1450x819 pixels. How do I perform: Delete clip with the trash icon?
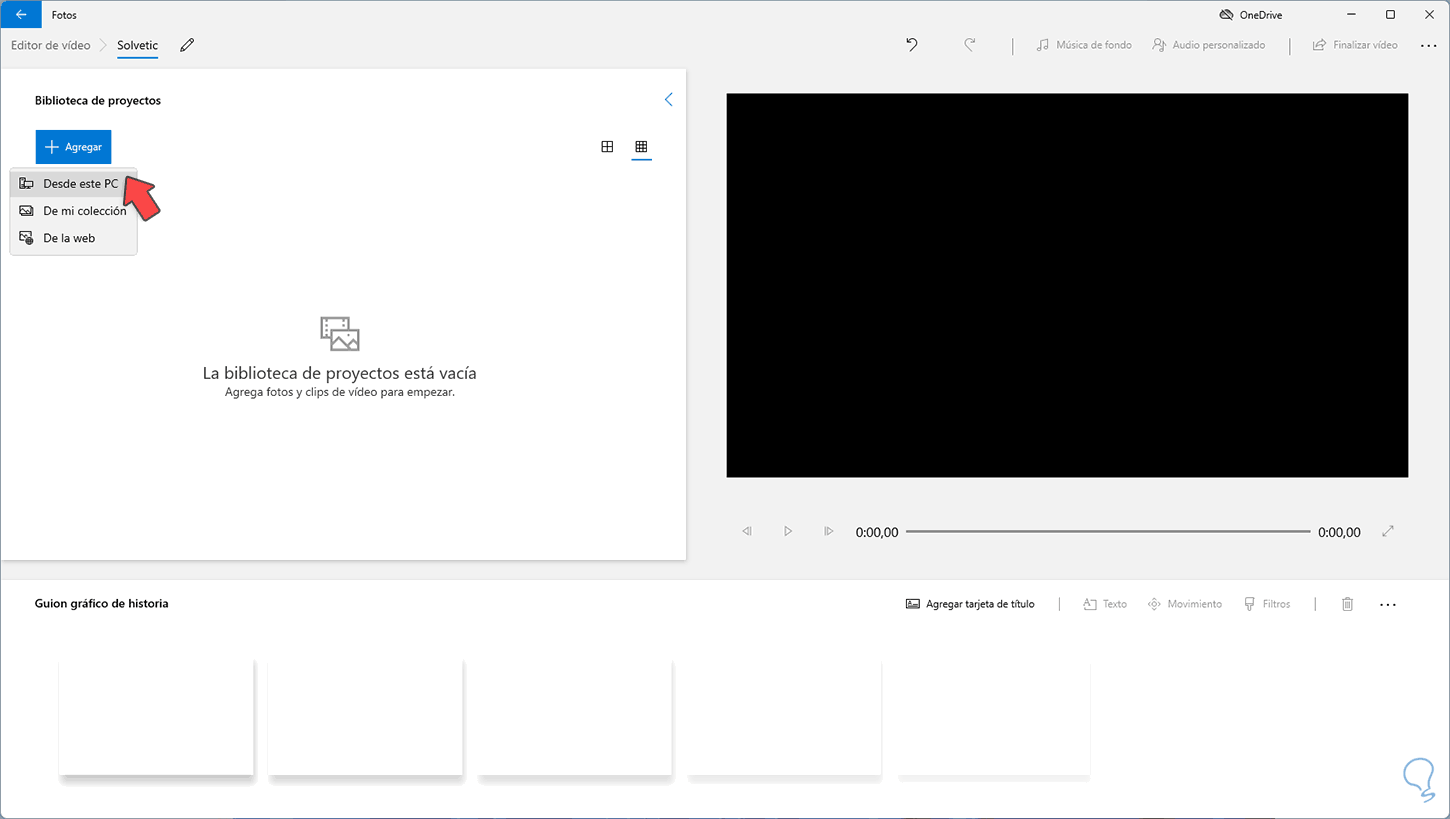[x=1348, y=604]
